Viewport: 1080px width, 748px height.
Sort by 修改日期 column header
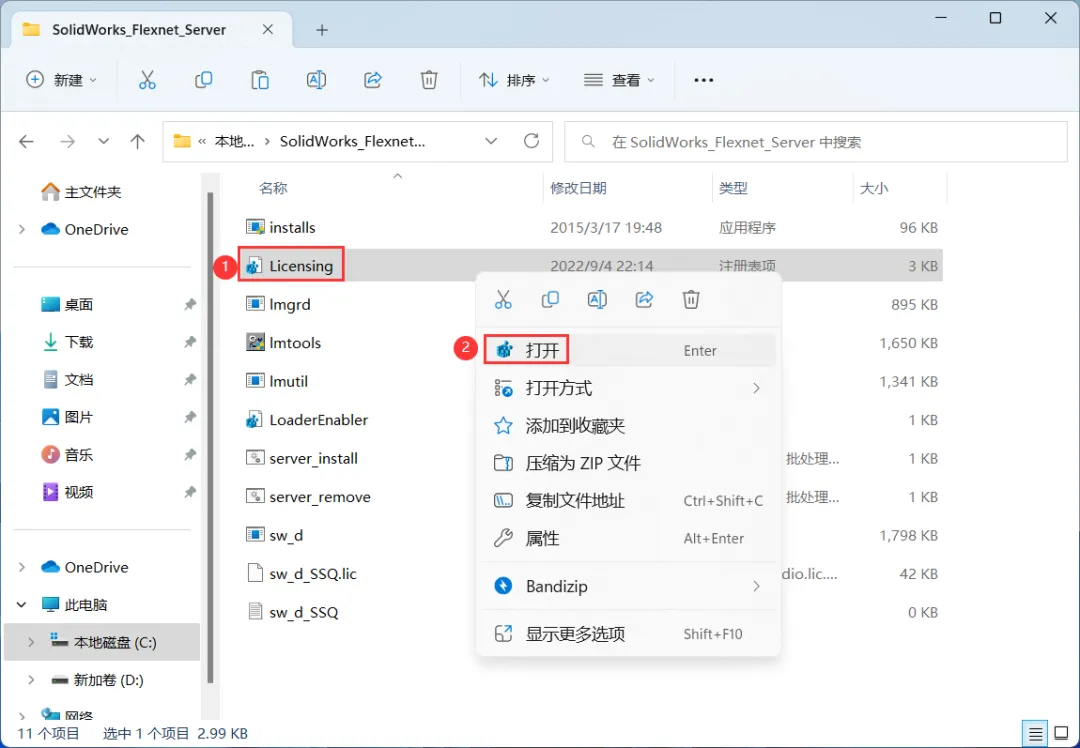coord(578,188)
